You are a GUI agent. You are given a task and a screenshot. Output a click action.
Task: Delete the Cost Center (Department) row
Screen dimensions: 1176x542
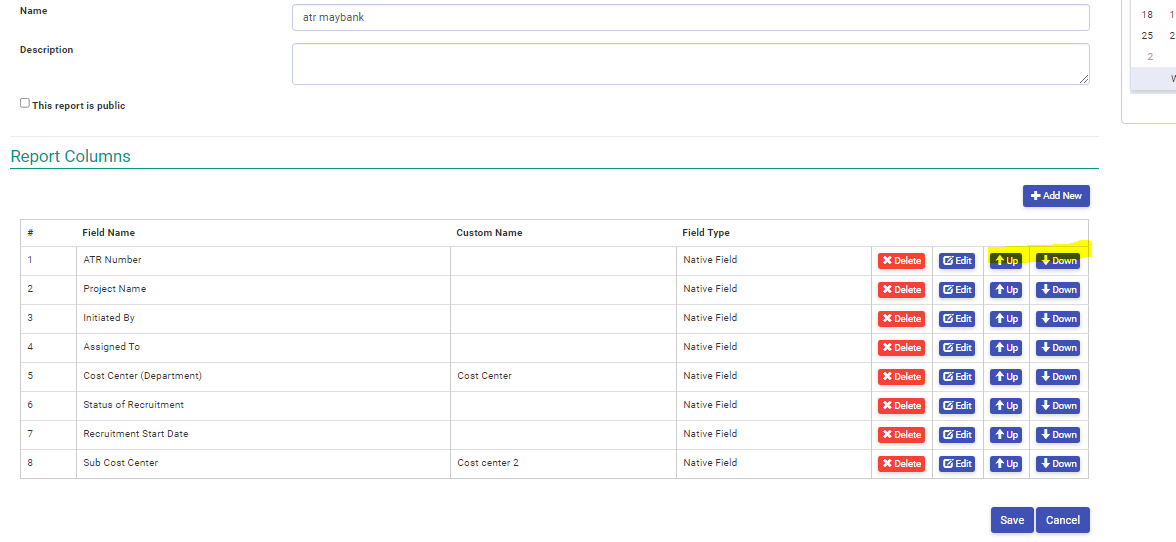(x=902, y=376)
